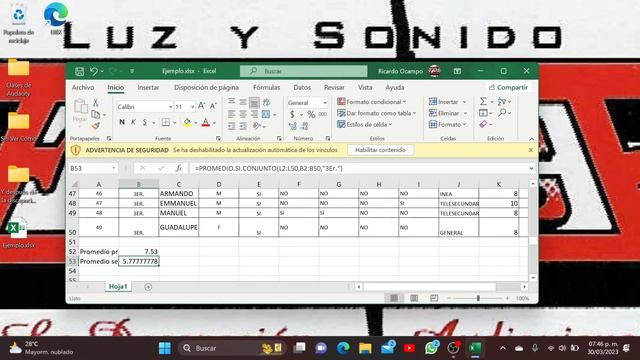Select the Hoja1 sheet tab

118,287
